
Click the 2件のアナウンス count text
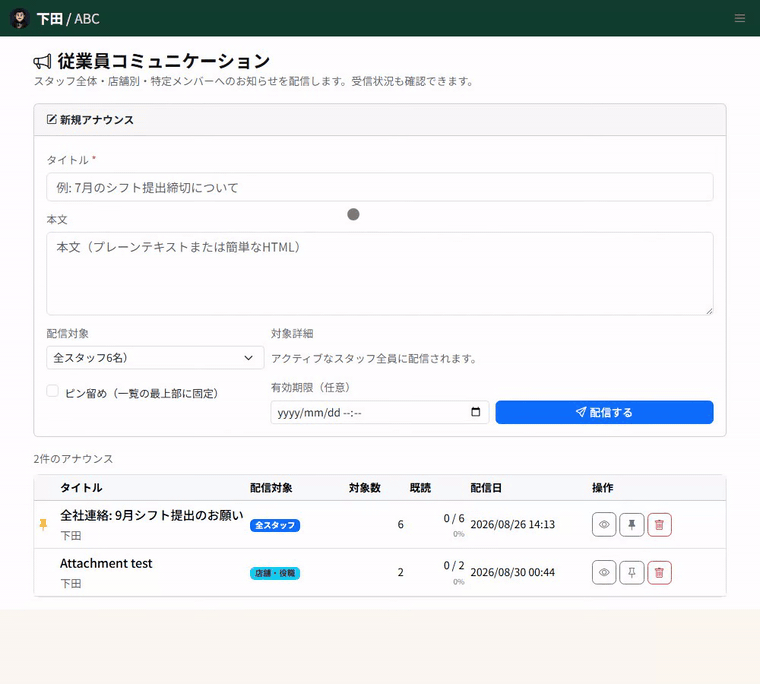click(x=73, y=459)
